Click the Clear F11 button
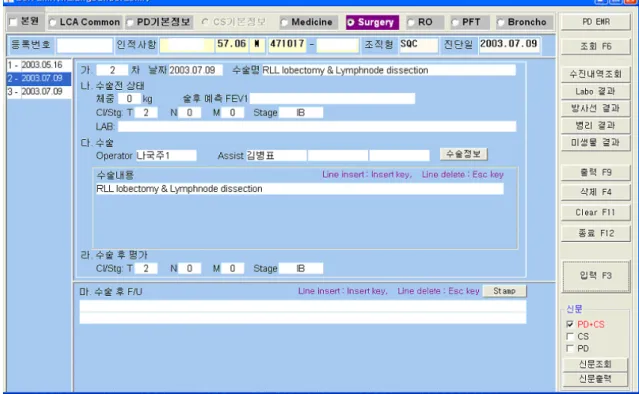This screenshot has height=394, width=639. [595, 213]
